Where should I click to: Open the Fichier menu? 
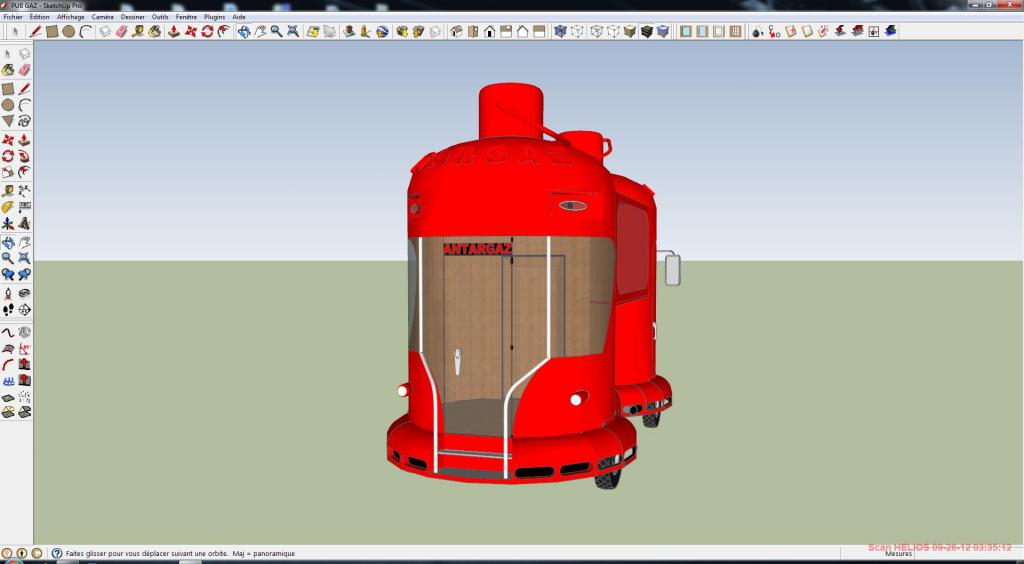tap(12, 17)
